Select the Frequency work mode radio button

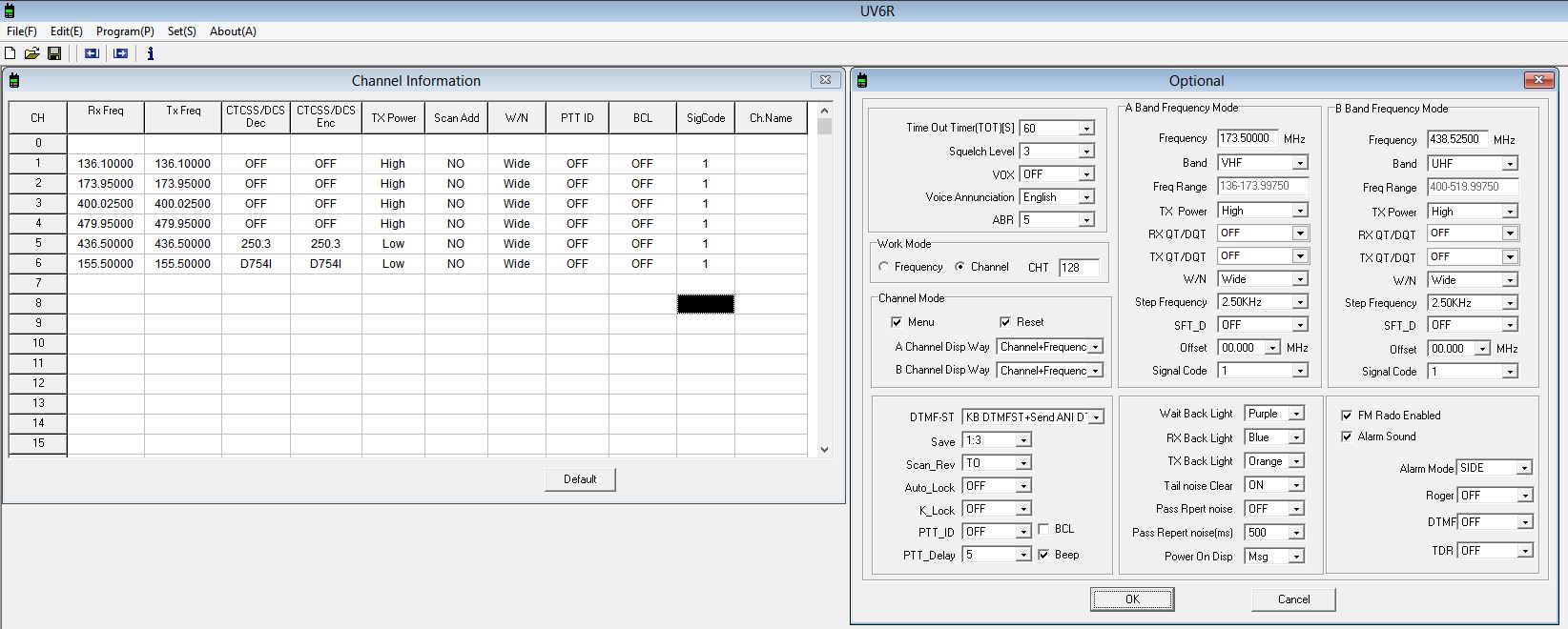(x=884, y=267)
